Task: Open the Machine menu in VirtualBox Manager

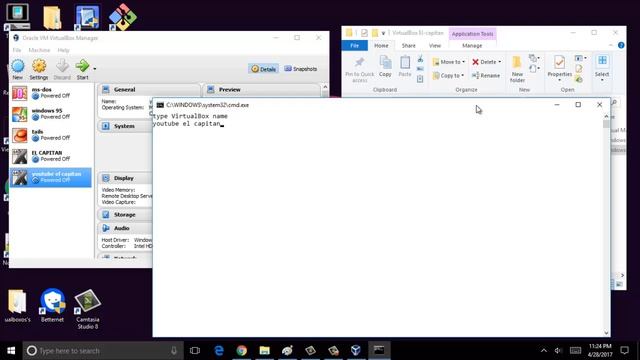Action: pos(39,50)
